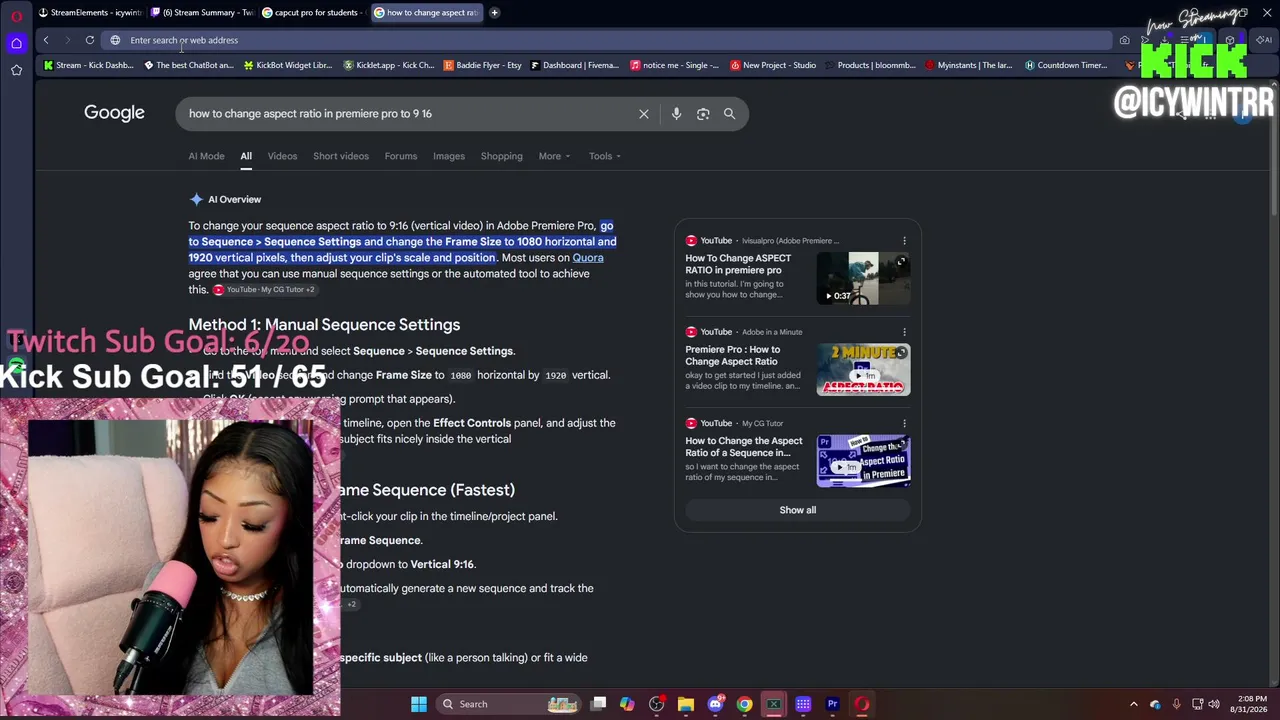This screenshot has width=1280, height=720.
Task: Switch to the StreamElements tab
Action: 90,13
